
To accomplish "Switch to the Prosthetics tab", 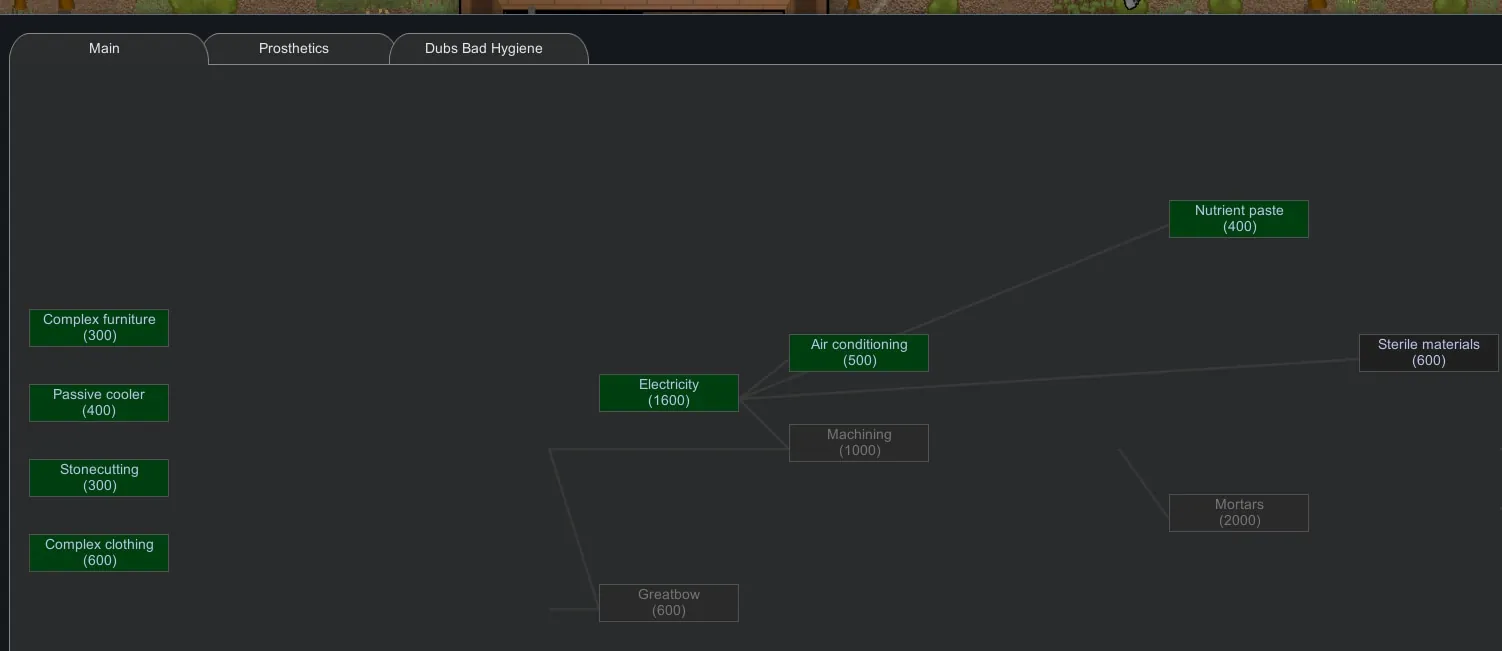I will [x=293, y=48].
